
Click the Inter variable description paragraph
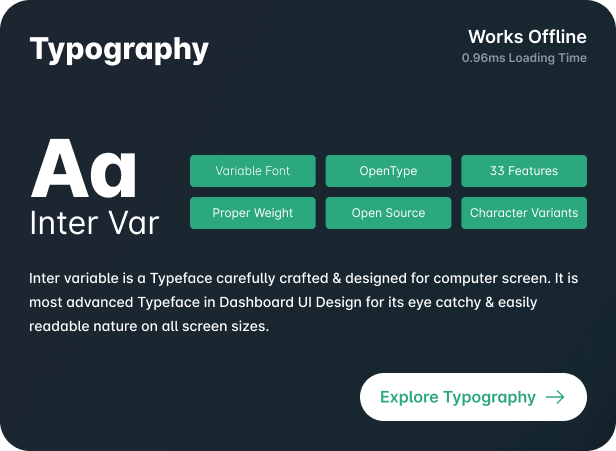tap(303, 302)
